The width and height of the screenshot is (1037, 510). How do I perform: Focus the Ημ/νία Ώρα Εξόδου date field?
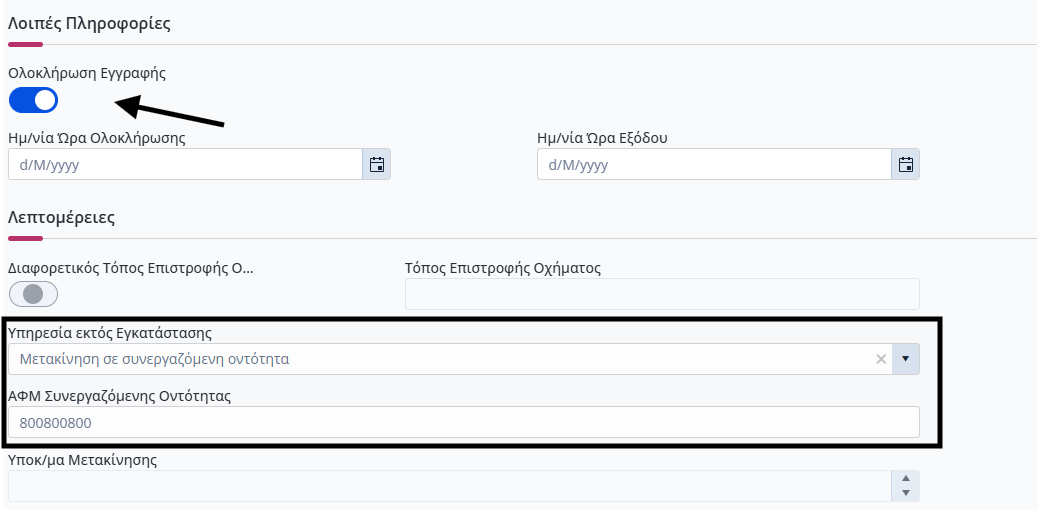tap(714, 164)
